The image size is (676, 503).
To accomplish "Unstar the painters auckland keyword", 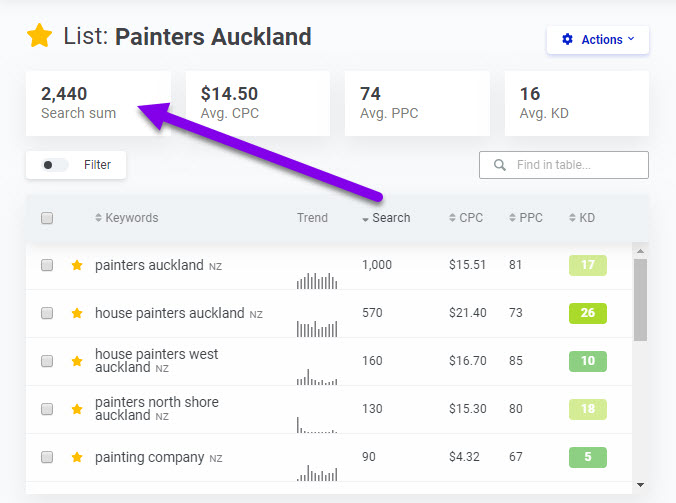I will click(77, 265).
